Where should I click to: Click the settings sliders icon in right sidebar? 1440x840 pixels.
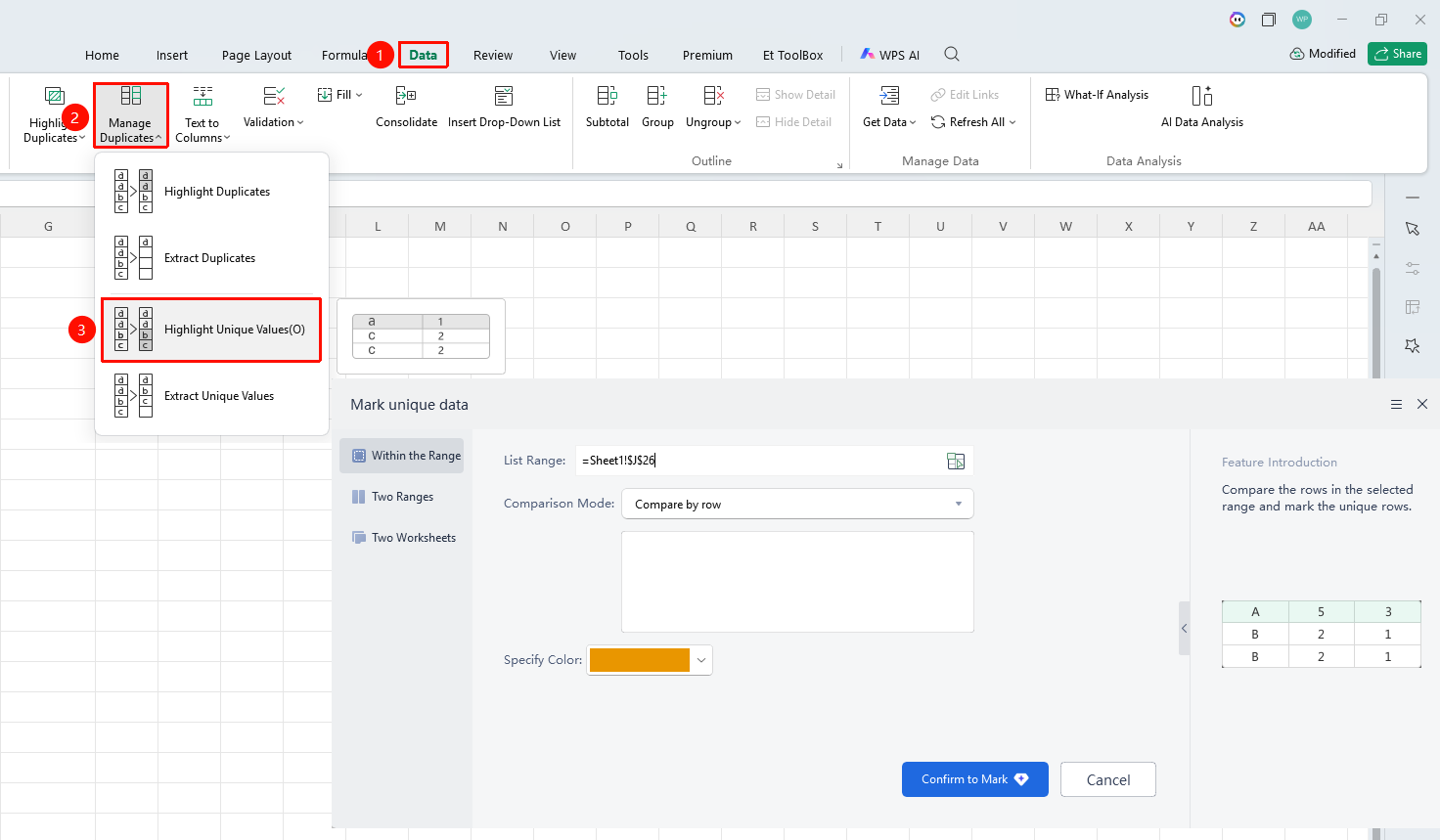(1413, 268)
